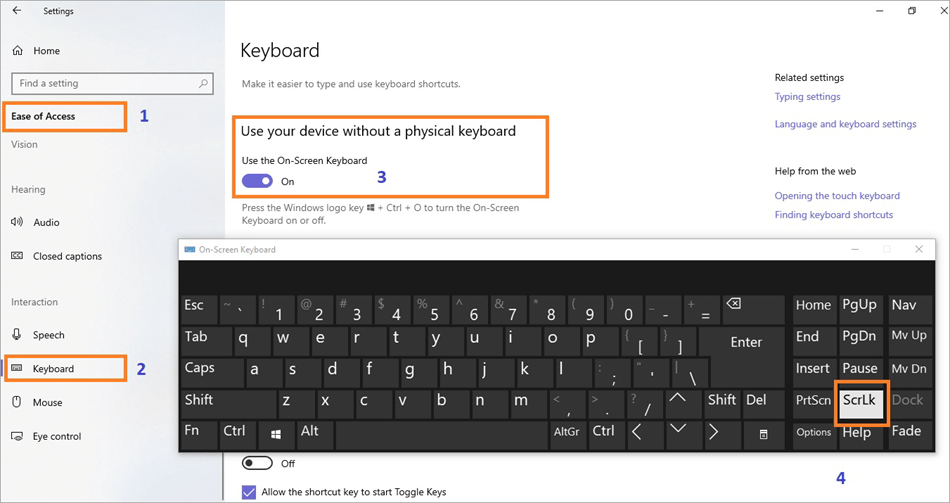Select Keyboard in the sidebar
950x503 pixels.
43,368
